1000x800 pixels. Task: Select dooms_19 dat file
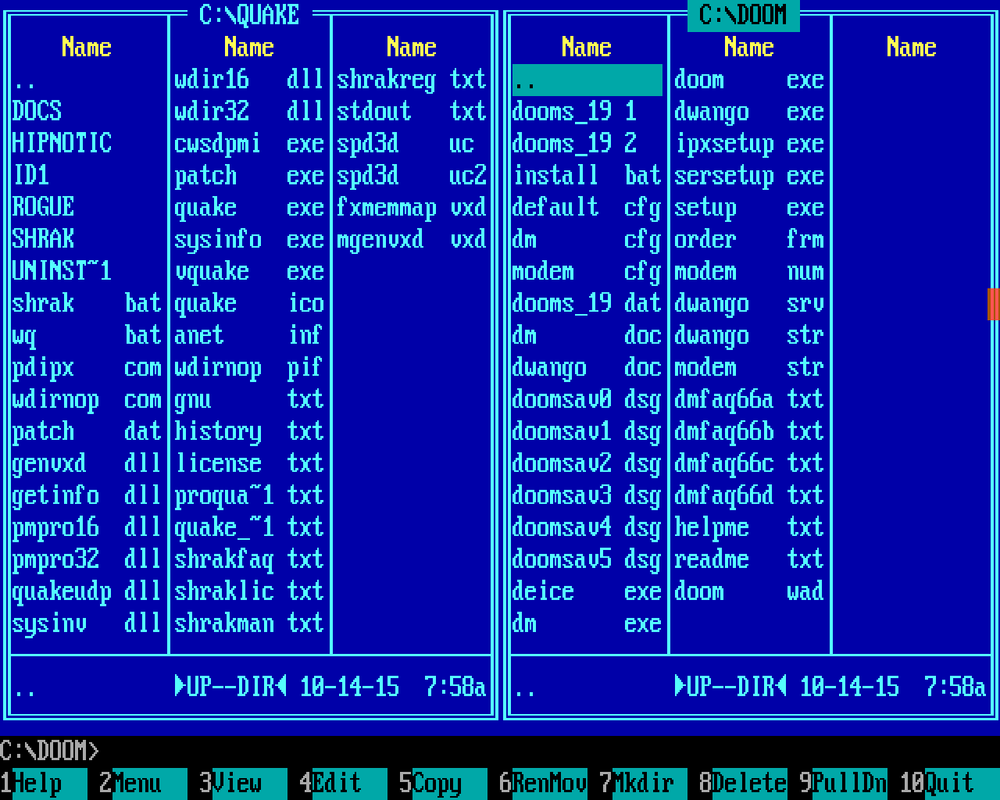(587, 304)
